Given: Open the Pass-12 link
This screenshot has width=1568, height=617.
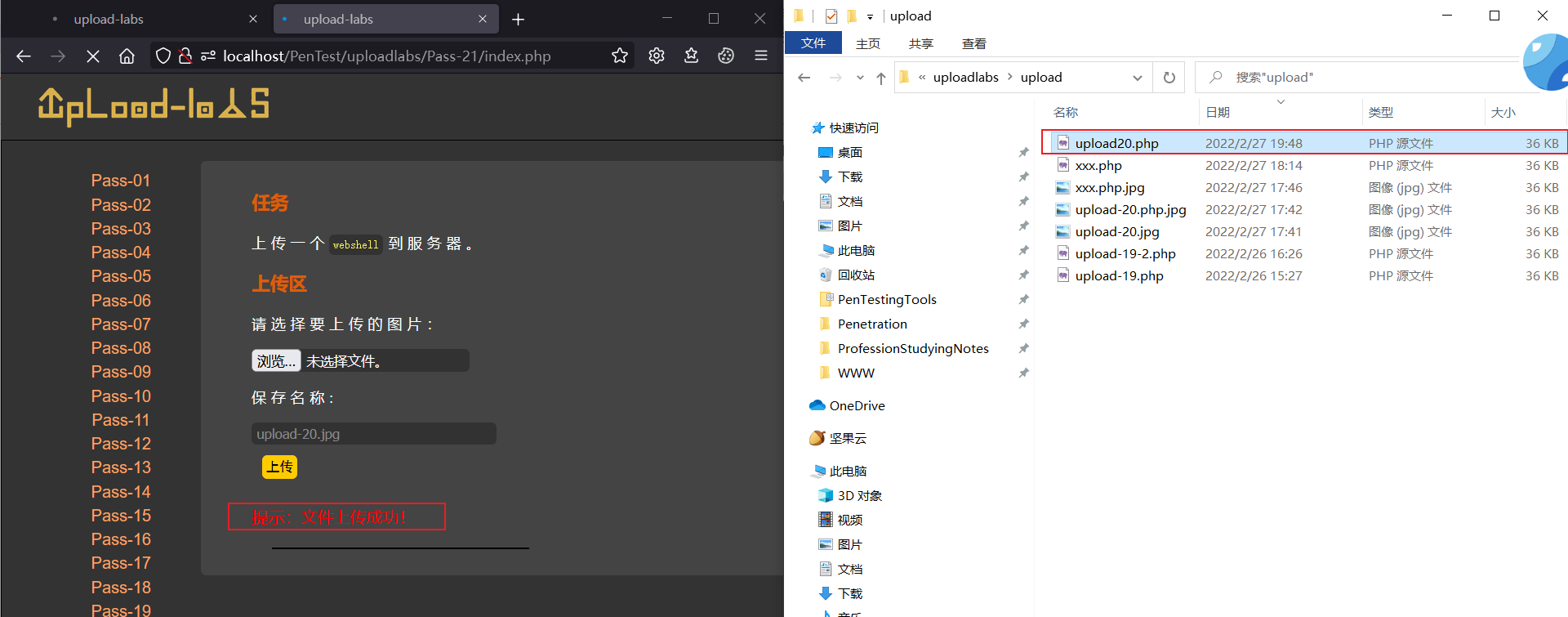Looking at the screenshot, I should point(121,444).
